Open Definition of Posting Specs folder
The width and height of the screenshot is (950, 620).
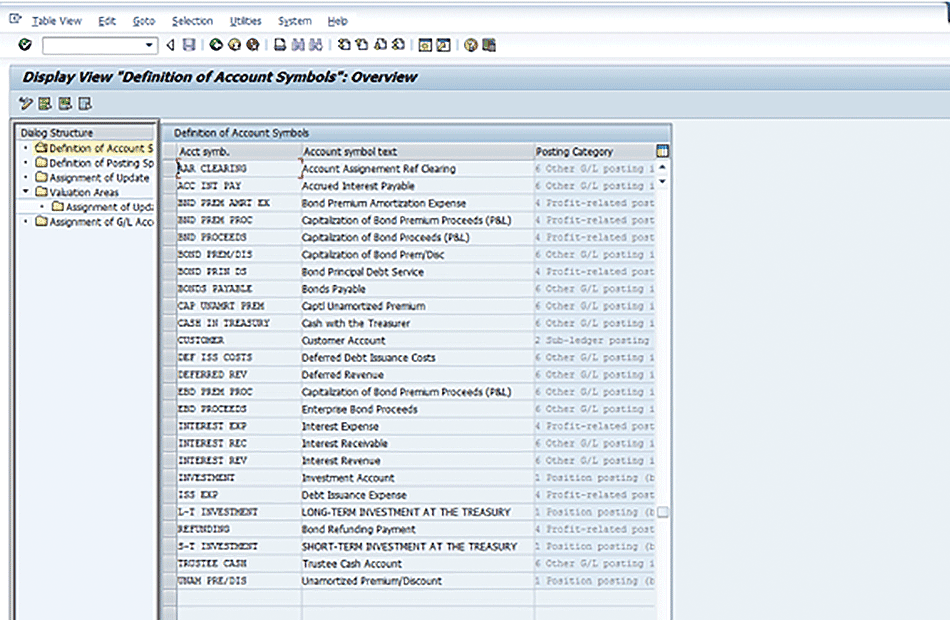tap(41, 163)
